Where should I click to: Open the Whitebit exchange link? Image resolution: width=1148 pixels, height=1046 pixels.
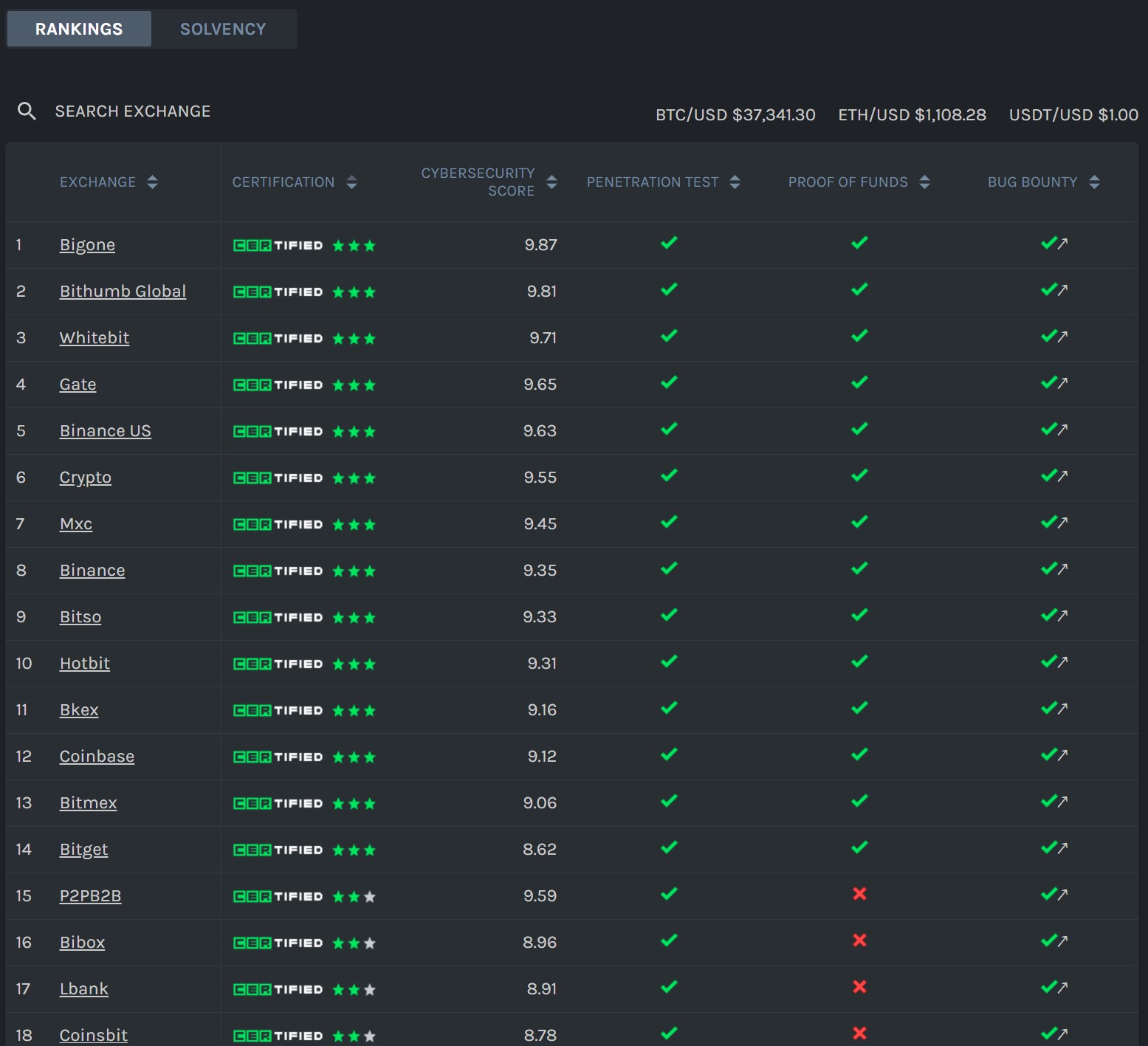(94, 338)
